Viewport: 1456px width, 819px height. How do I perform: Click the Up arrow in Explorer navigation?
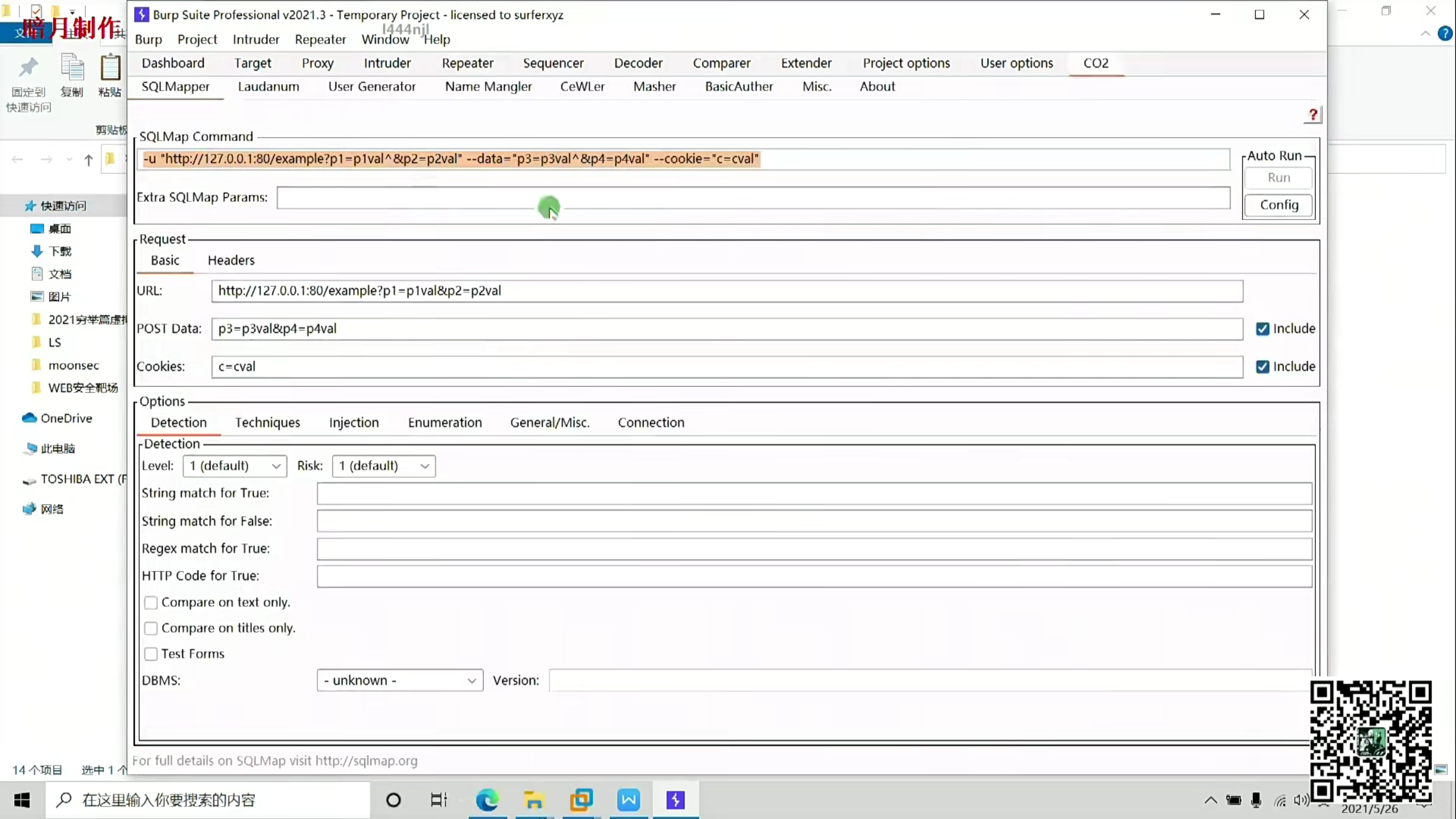click(88, 160)
